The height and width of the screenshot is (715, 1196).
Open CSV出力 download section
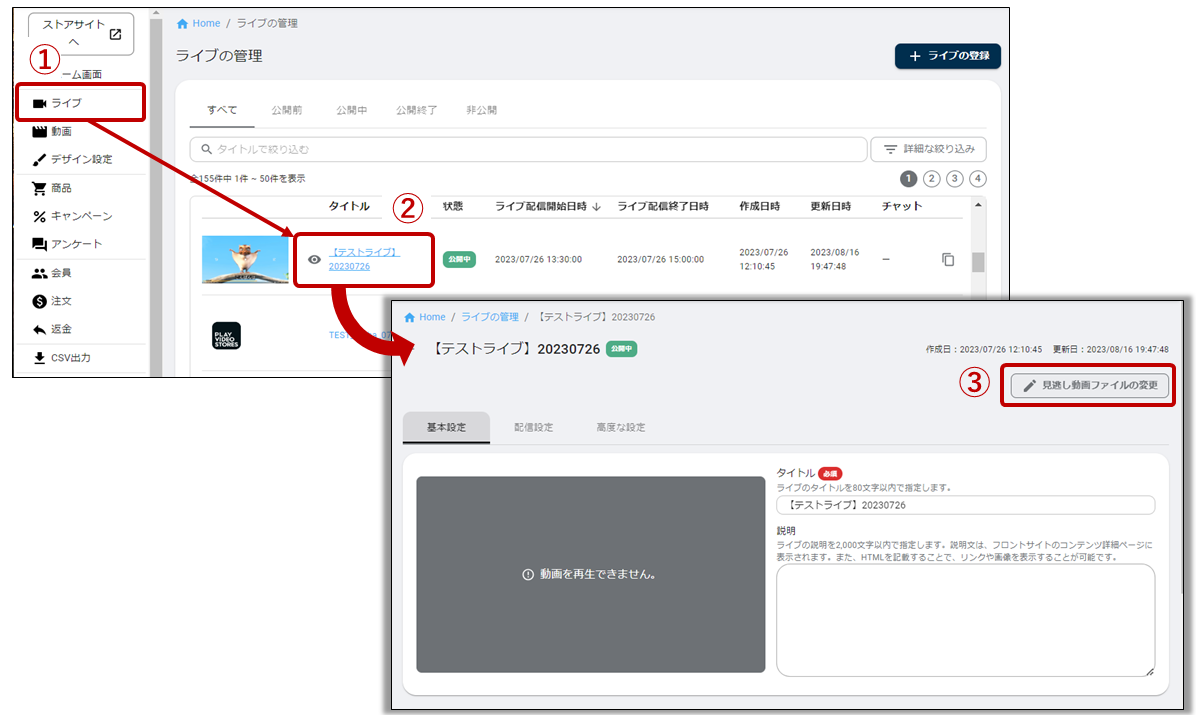click(x=70, y=357)
